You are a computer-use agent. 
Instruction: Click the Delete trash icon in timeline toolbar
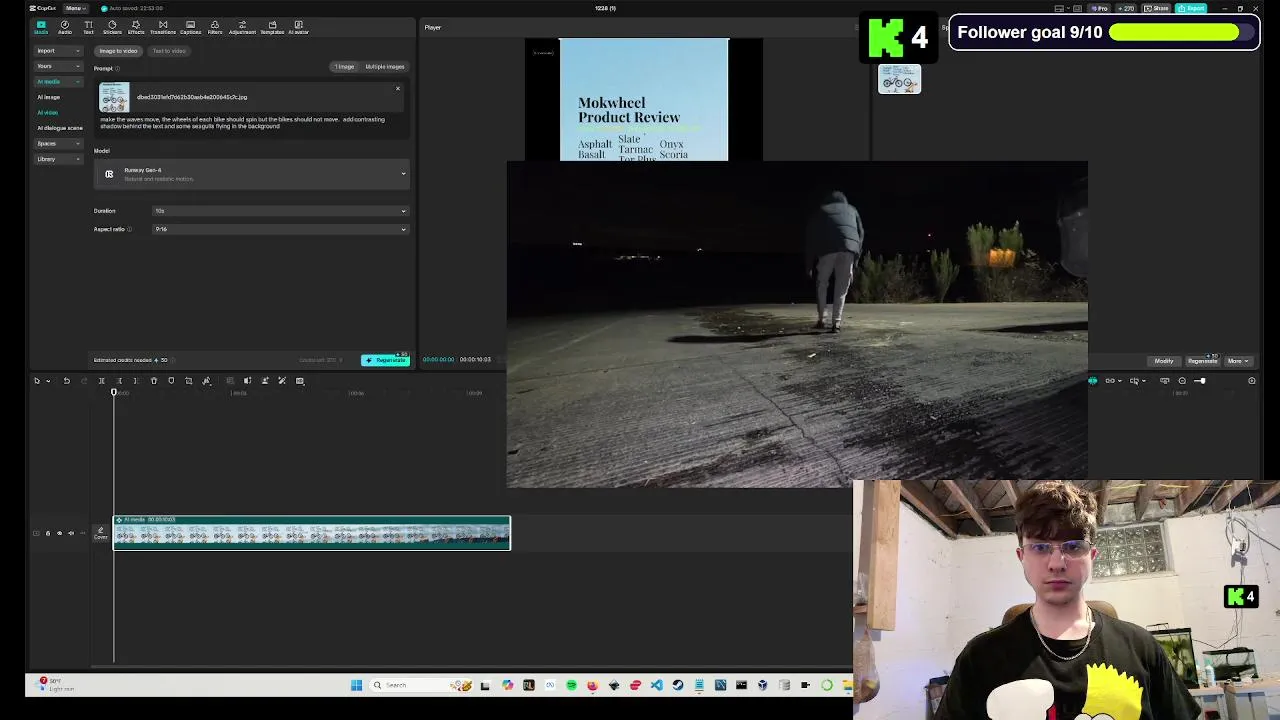pyautogui.click(x=154, y=381)
